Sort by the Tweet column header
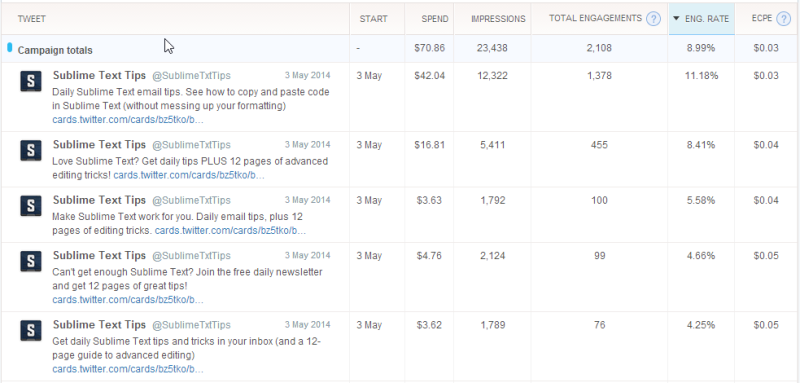Image resolution: width=800 pixels, height=383 pixels. [32, 19]
